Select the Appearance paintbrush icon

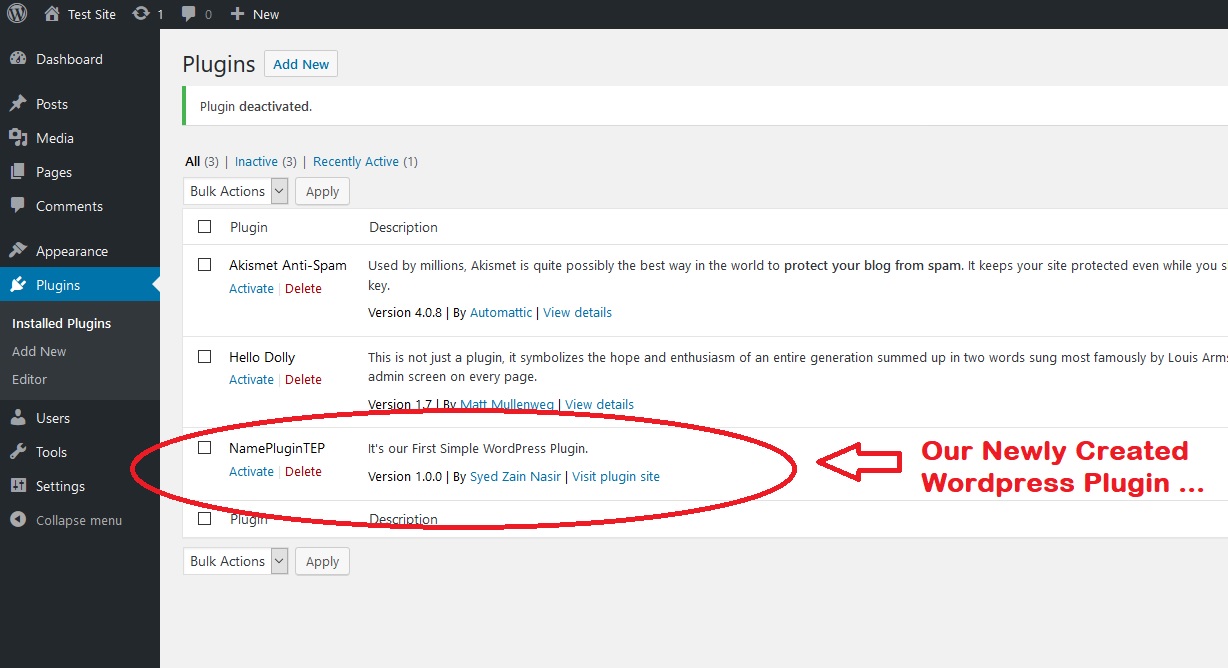pyautogui.click(x=21, y=250)
